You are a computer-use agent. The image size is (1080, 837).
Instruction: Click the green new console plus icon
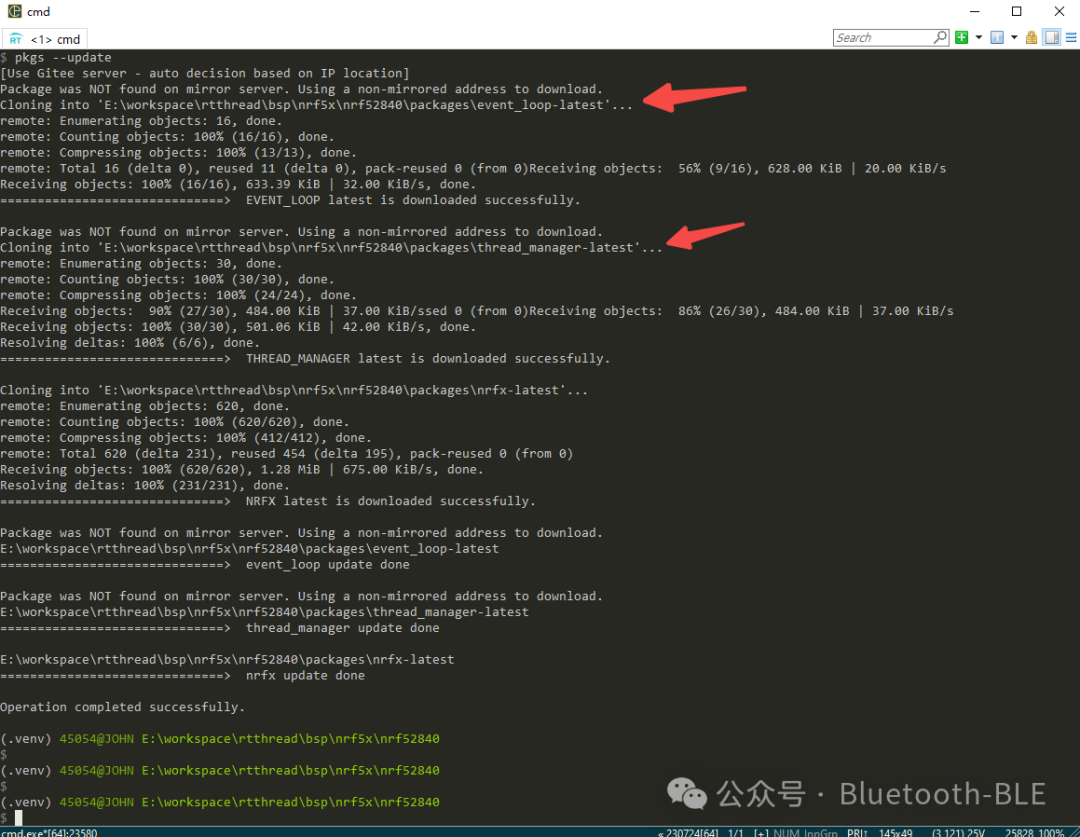(961, 37)
